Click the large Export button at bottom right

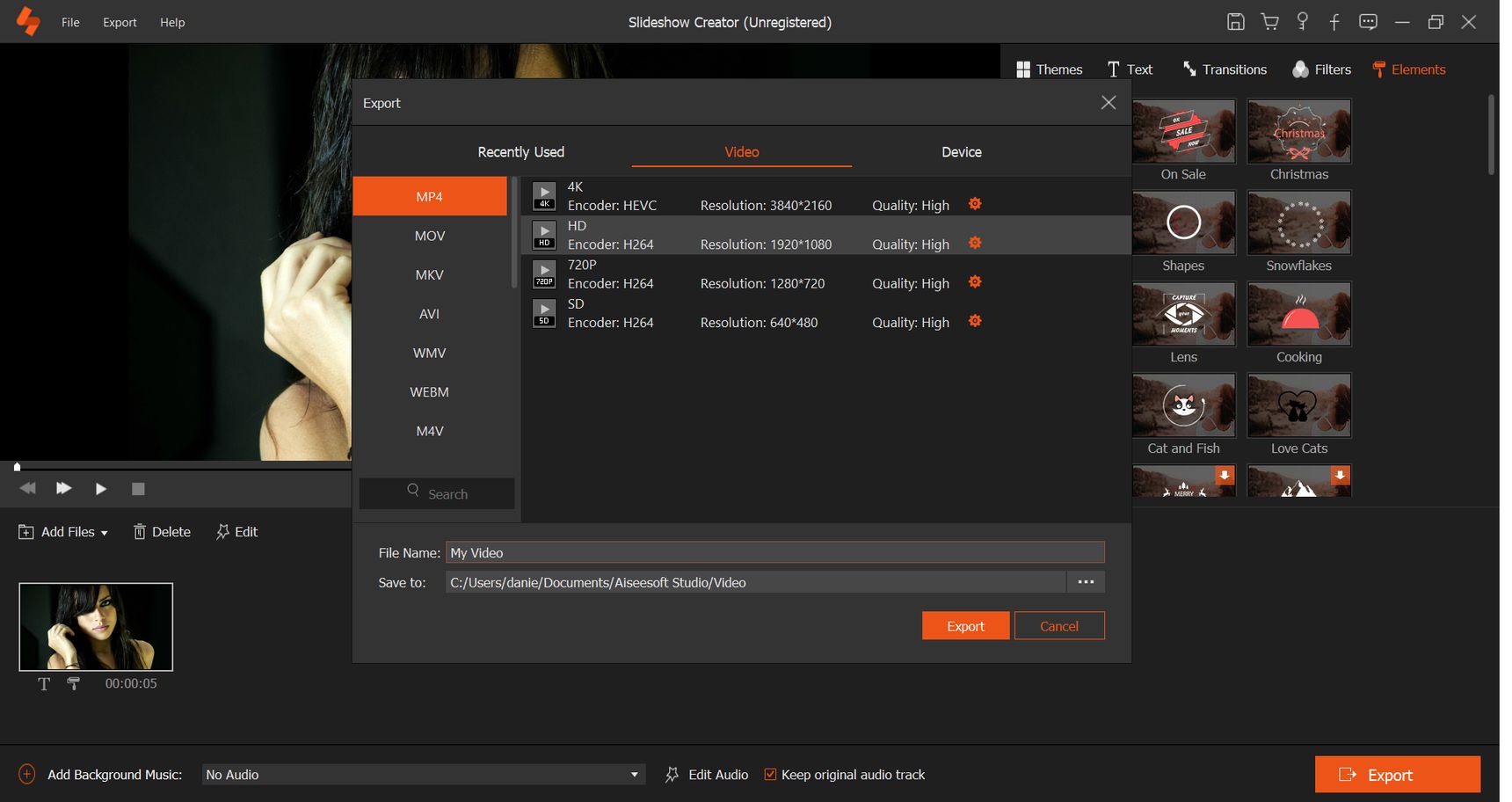pos(1398,775)
